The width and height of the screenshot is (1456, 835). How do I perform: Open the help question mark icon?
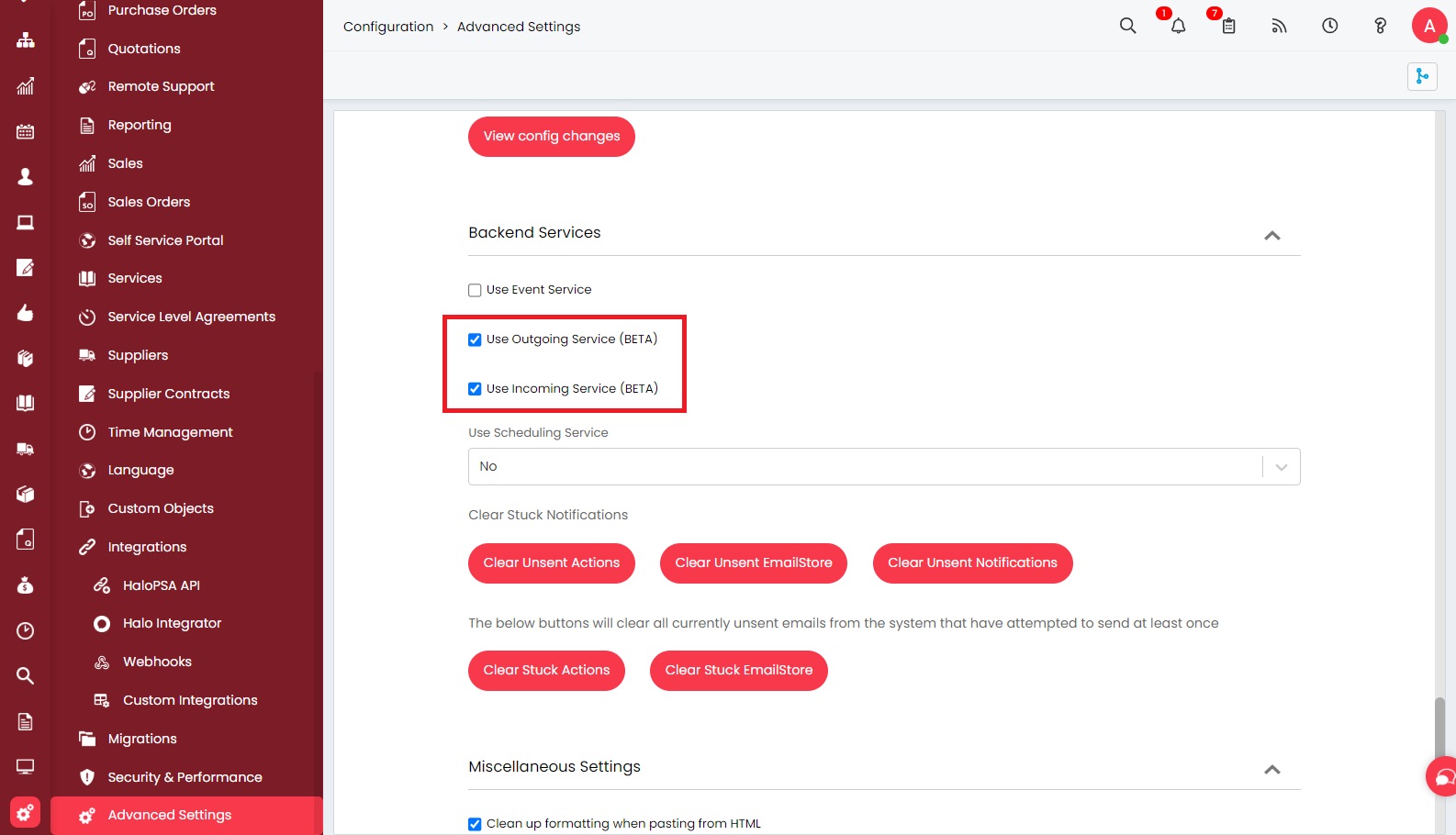click(x=1380, y=26)
